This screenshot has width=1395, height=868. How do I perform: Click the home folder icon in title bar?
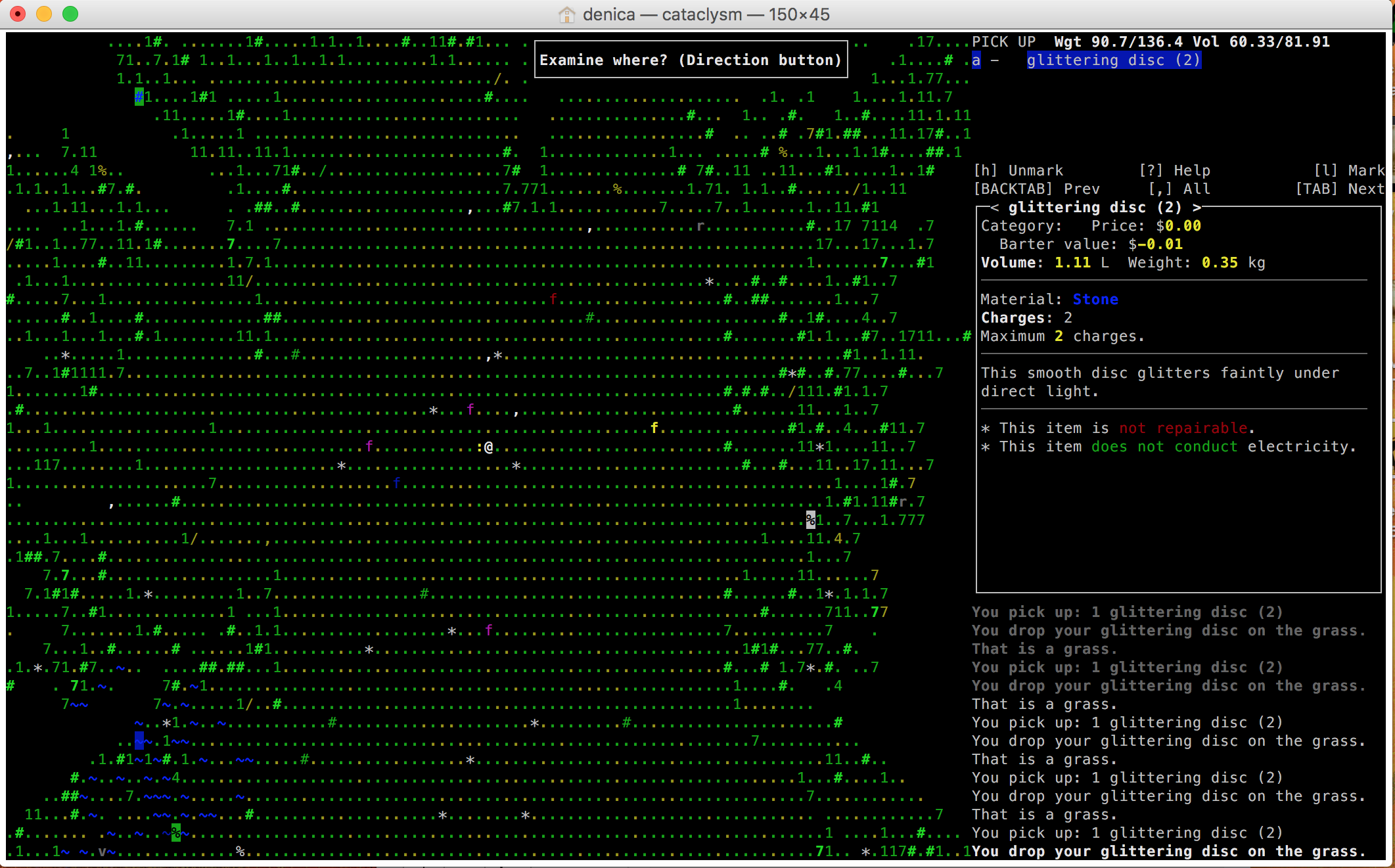(x=566, y=14)
